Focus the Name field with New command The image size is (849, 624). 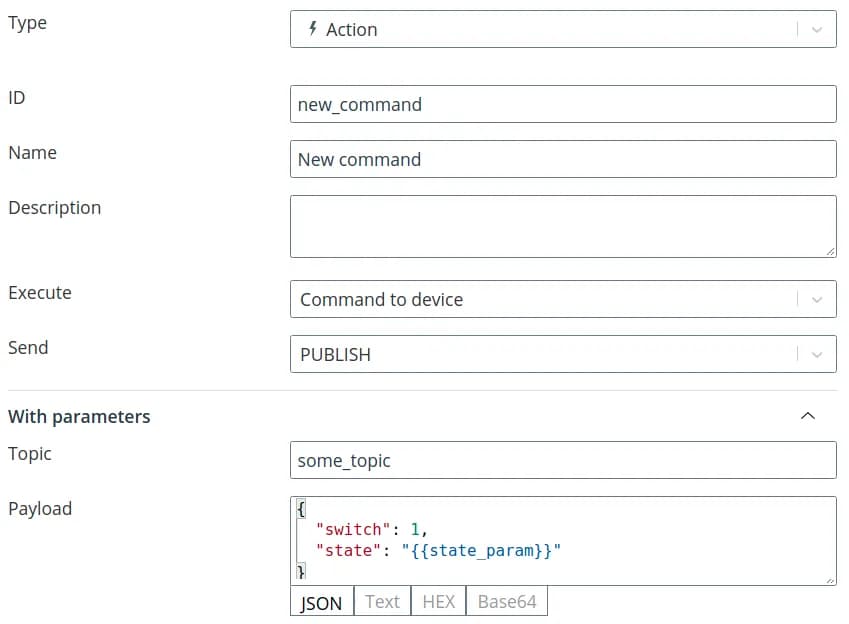tap(562, 159)
